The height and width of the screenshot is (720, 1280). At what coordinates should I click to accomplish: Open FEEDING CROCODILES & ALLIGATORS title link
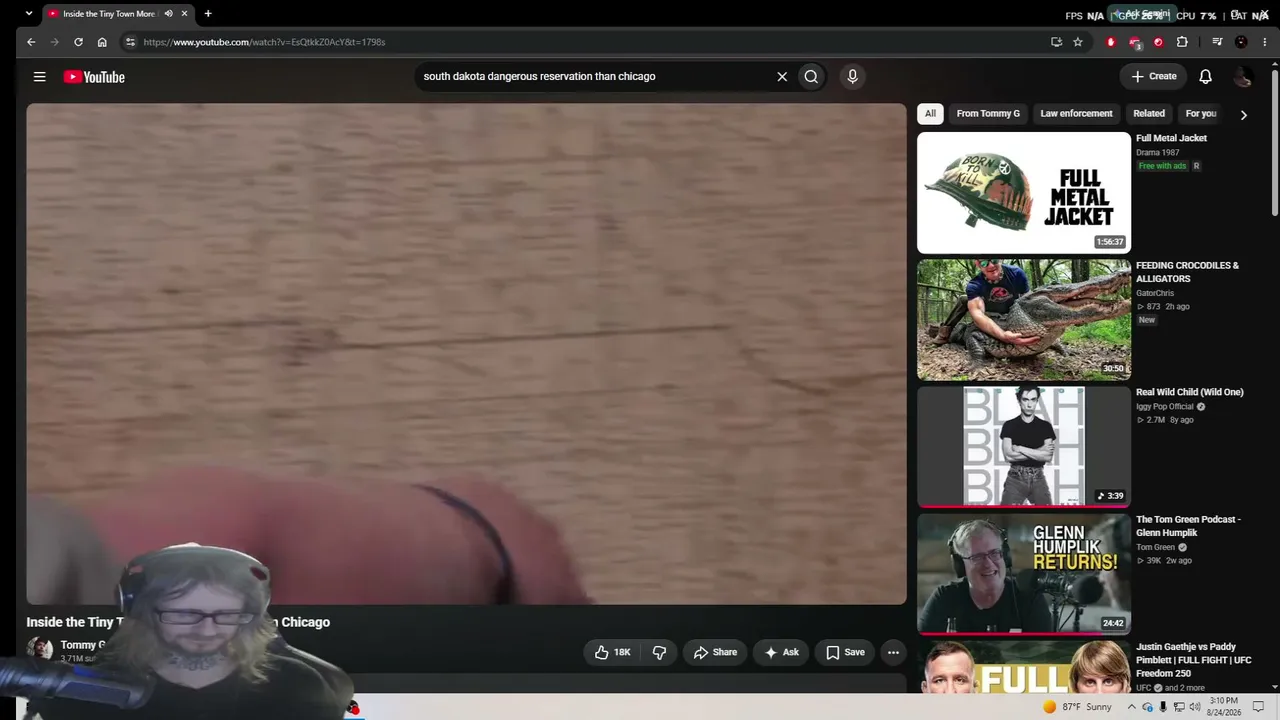click(x=1187, y=272)
